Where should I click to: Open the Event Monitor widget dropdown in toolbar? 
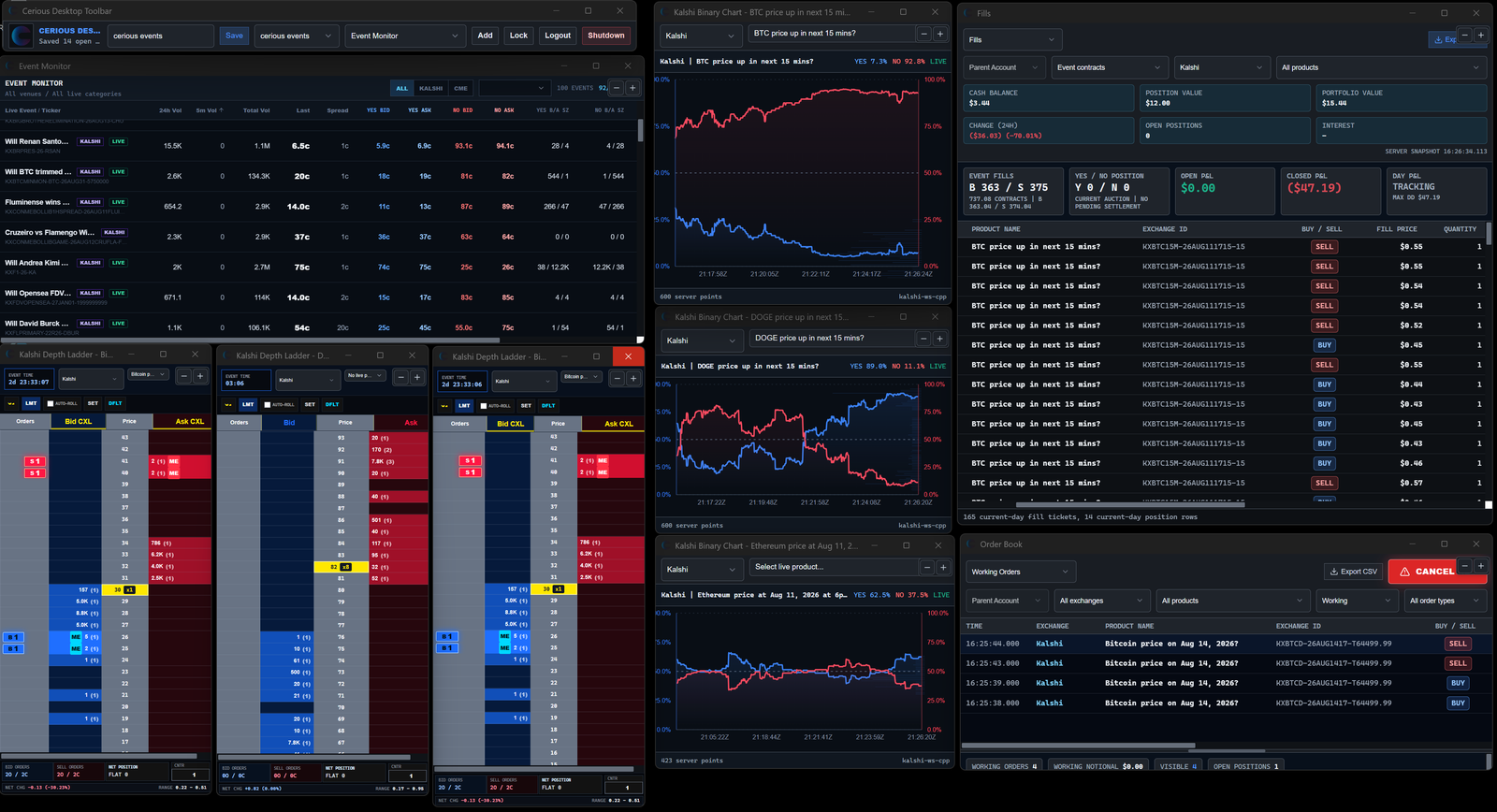click(x=405, y=36)
